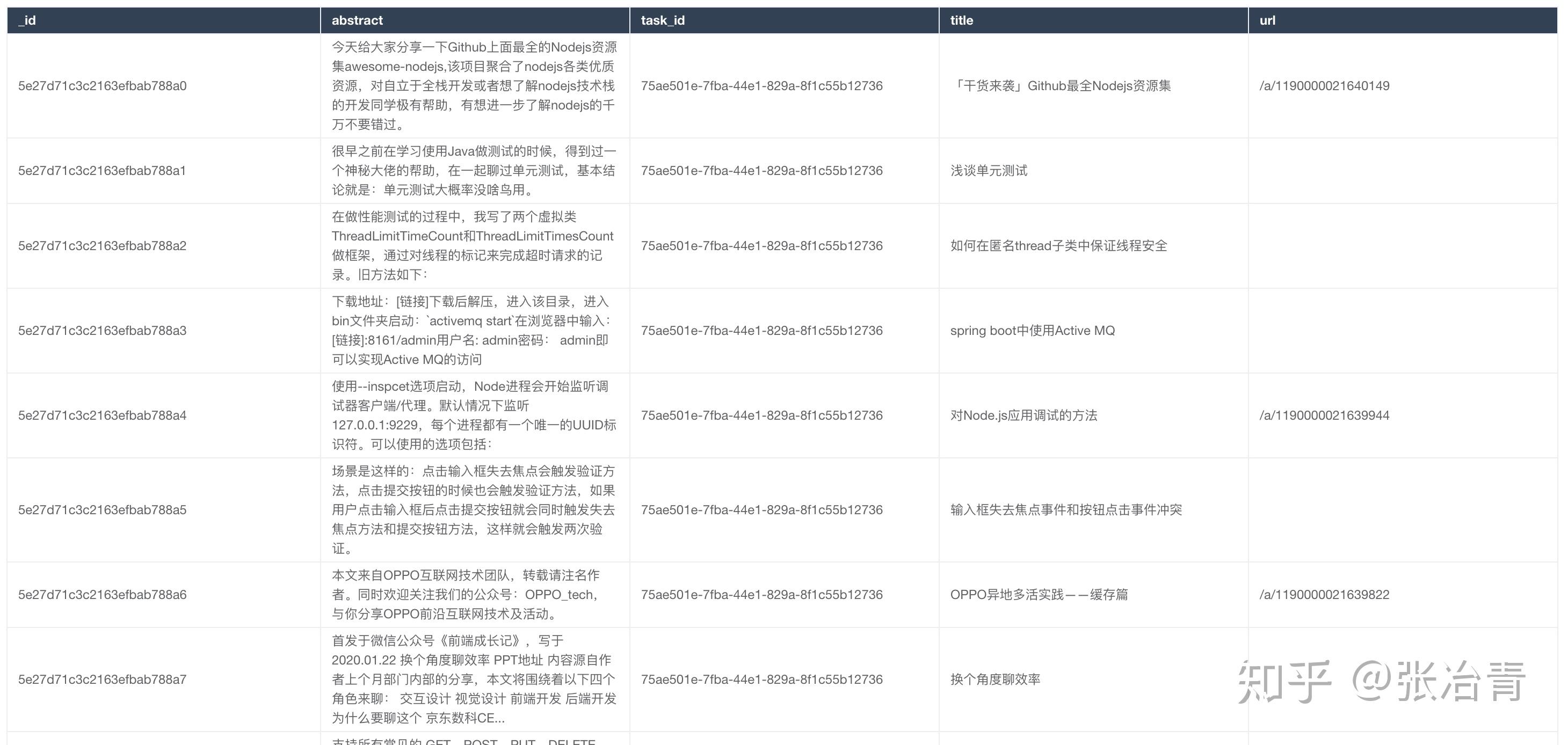This screenshot has width=1568, height=745.
Task: Select id cell ending in 788a0
Action: coord(102,86)
